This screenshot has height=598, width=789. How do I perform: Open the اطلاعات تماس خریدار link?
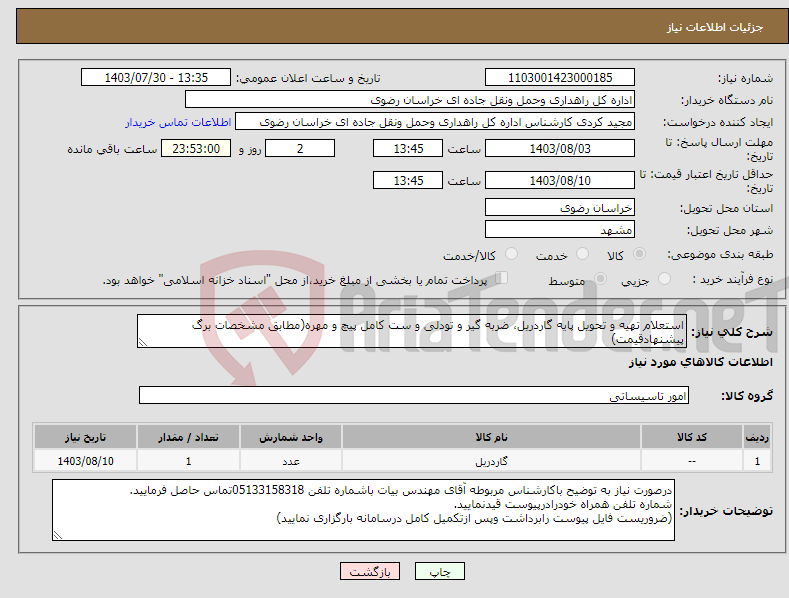[178, 122]
